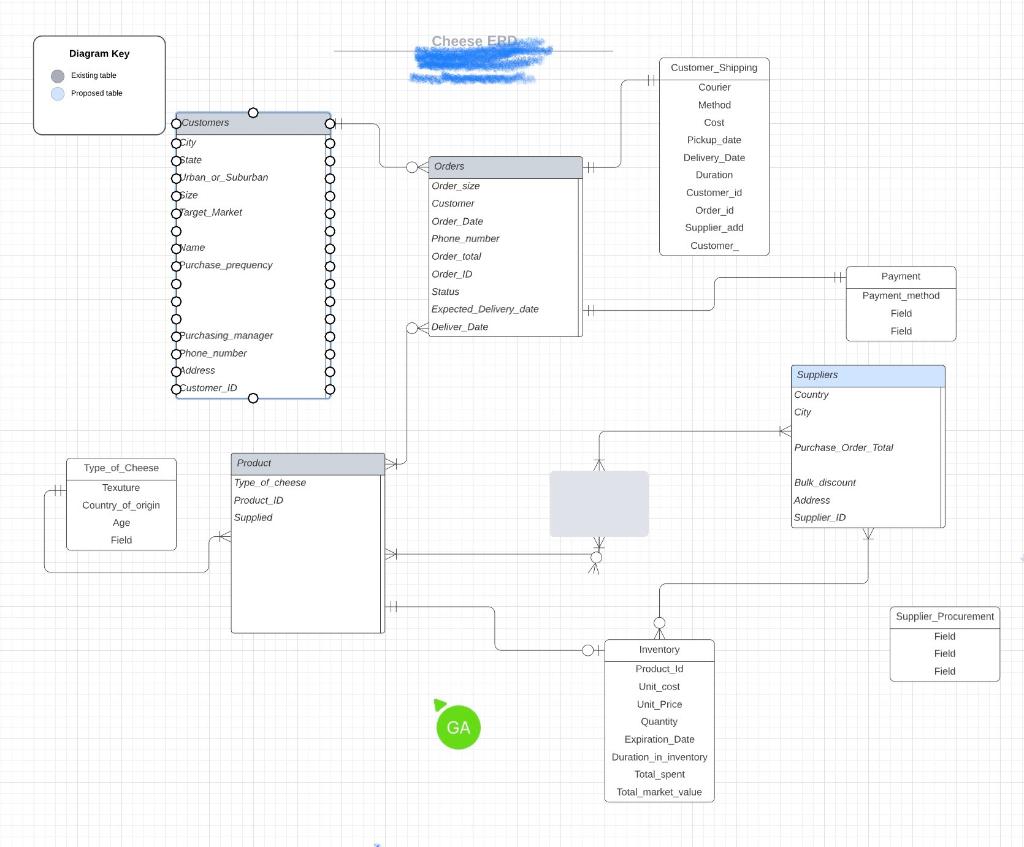
Task: Click the Diagram Key box
Action: click(99, 84)
